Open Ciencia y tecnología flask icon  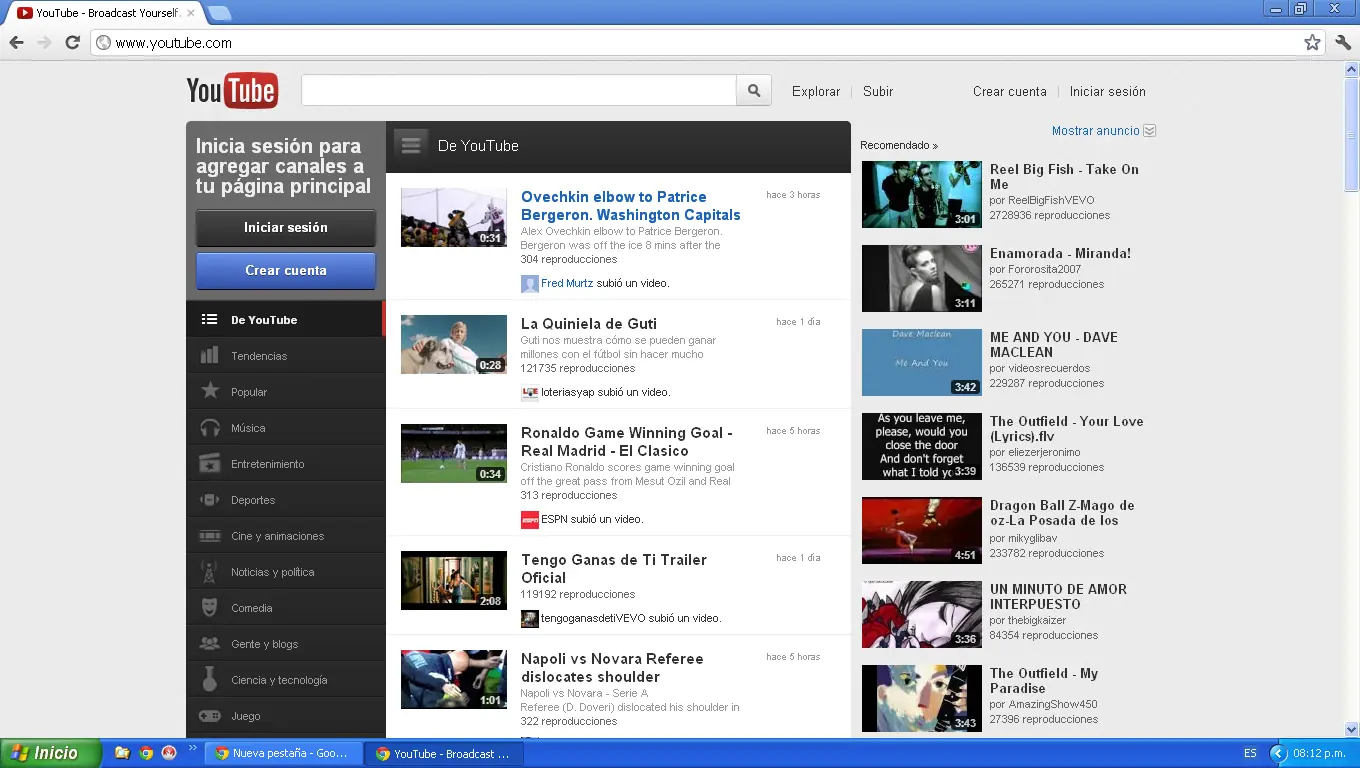click(x=209, y=680)
